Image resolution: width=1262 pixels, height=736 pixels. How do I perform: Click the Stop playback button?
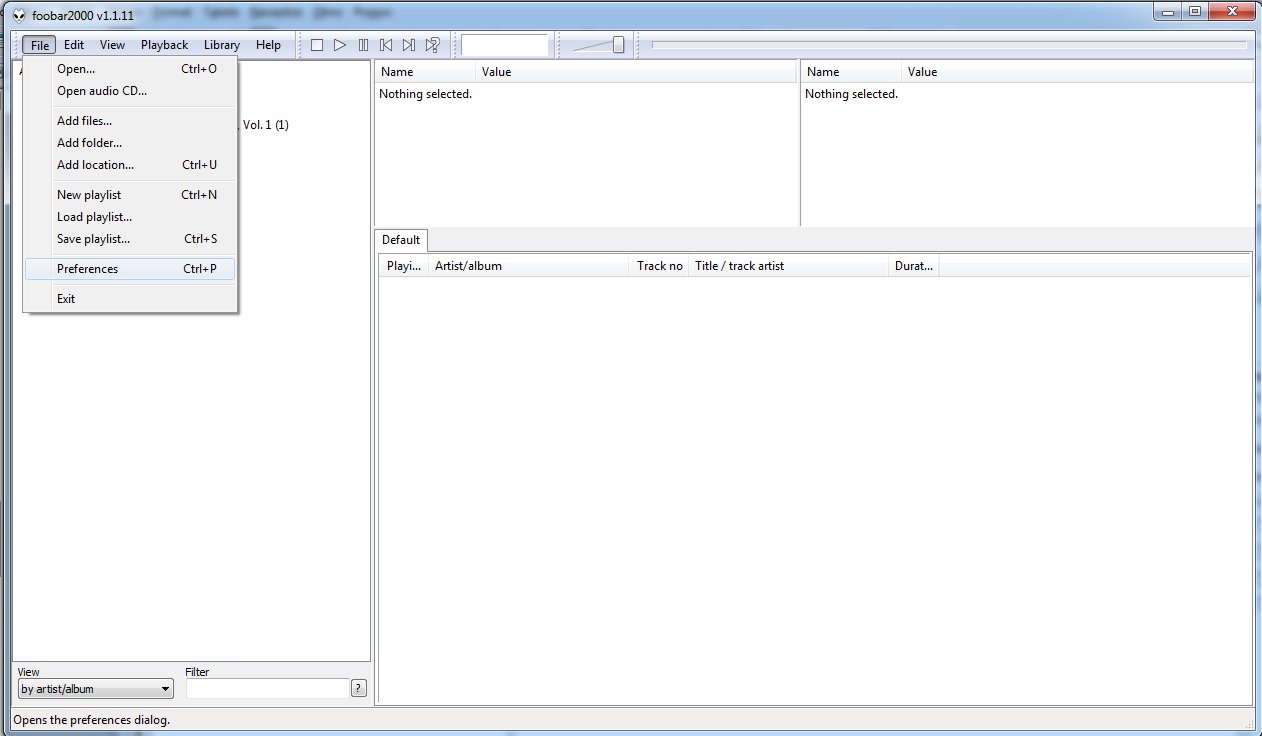317,45
